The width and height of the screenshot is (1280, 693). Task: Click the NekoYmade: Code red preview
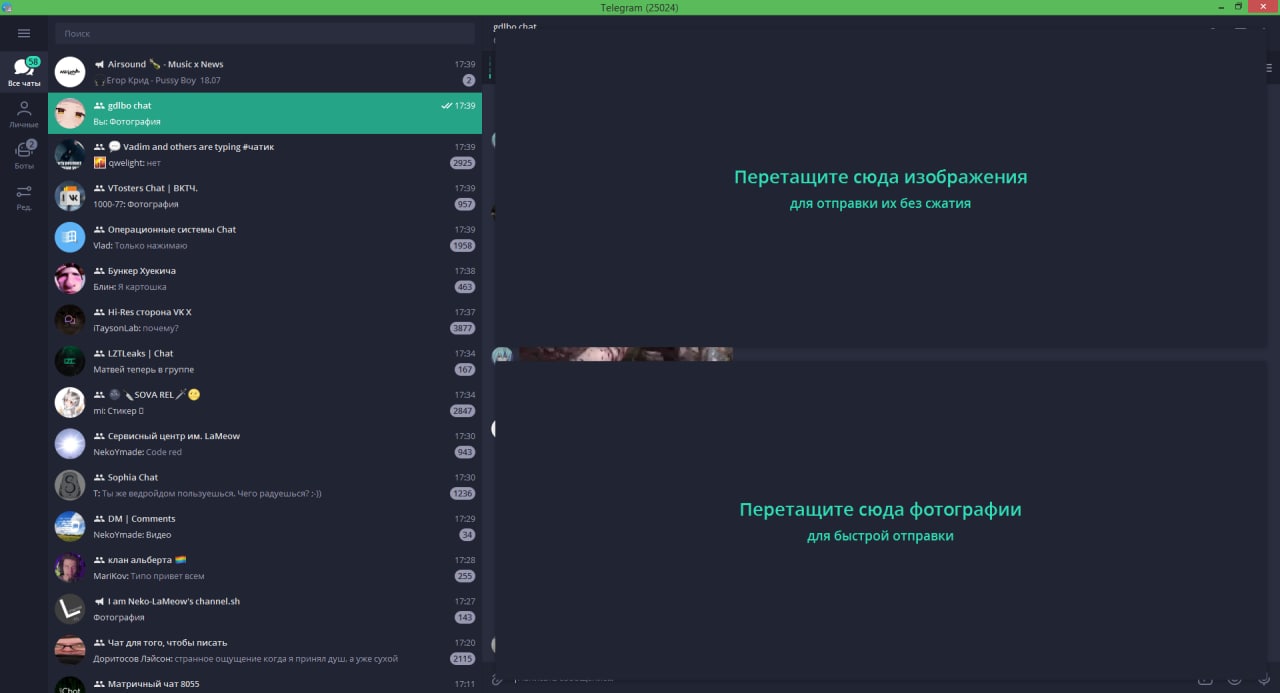[x=138, y=452]
